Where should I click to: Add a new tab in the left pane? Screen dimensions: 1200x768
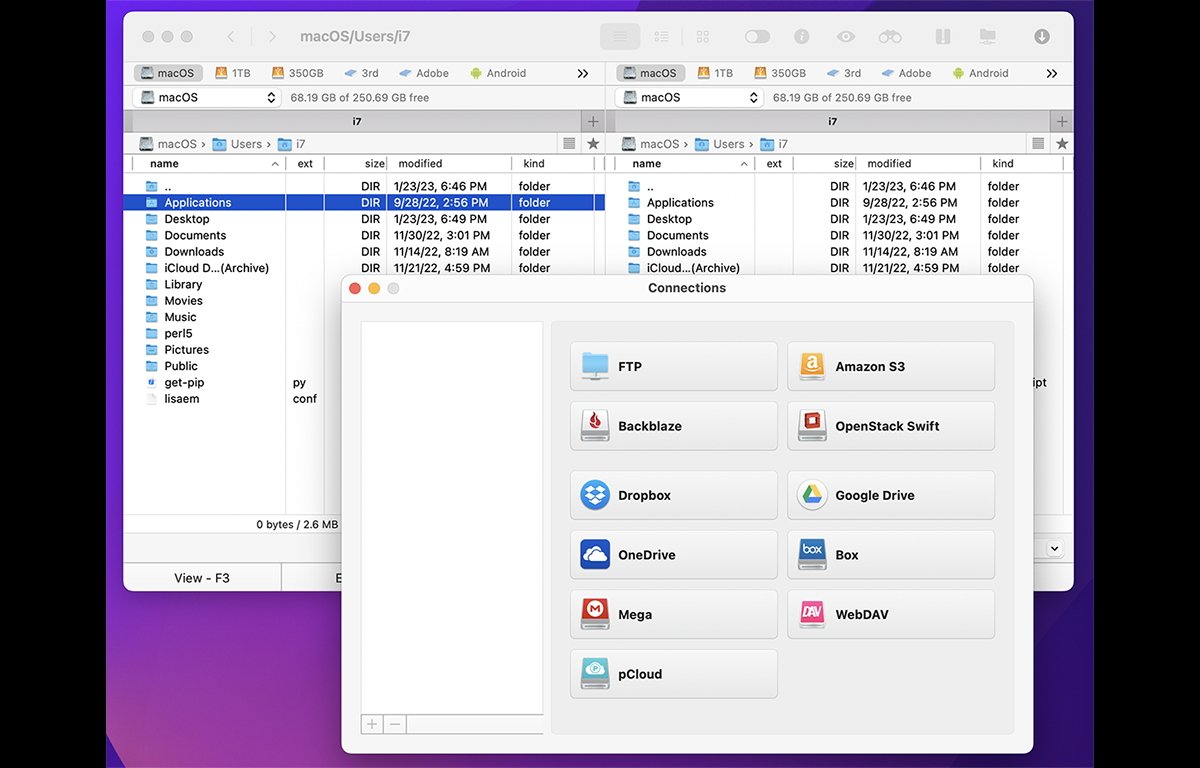pos(593,121)
